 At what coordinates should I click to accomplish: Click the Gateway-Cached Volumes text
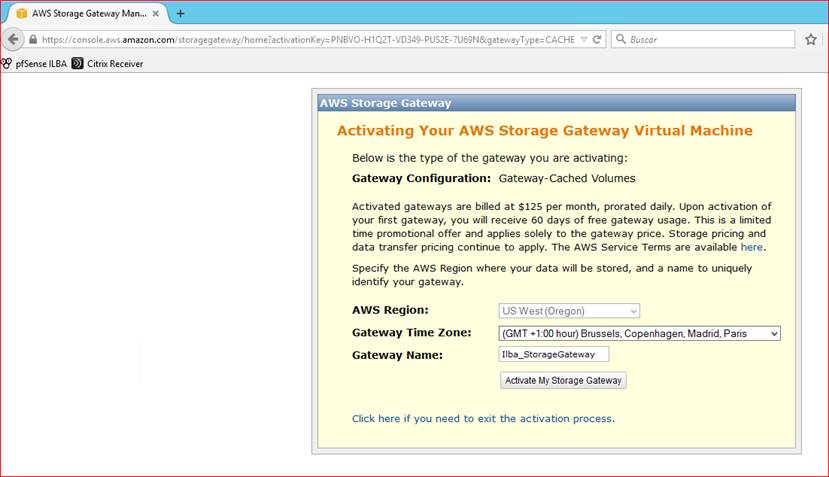click(x=567, y=178)
